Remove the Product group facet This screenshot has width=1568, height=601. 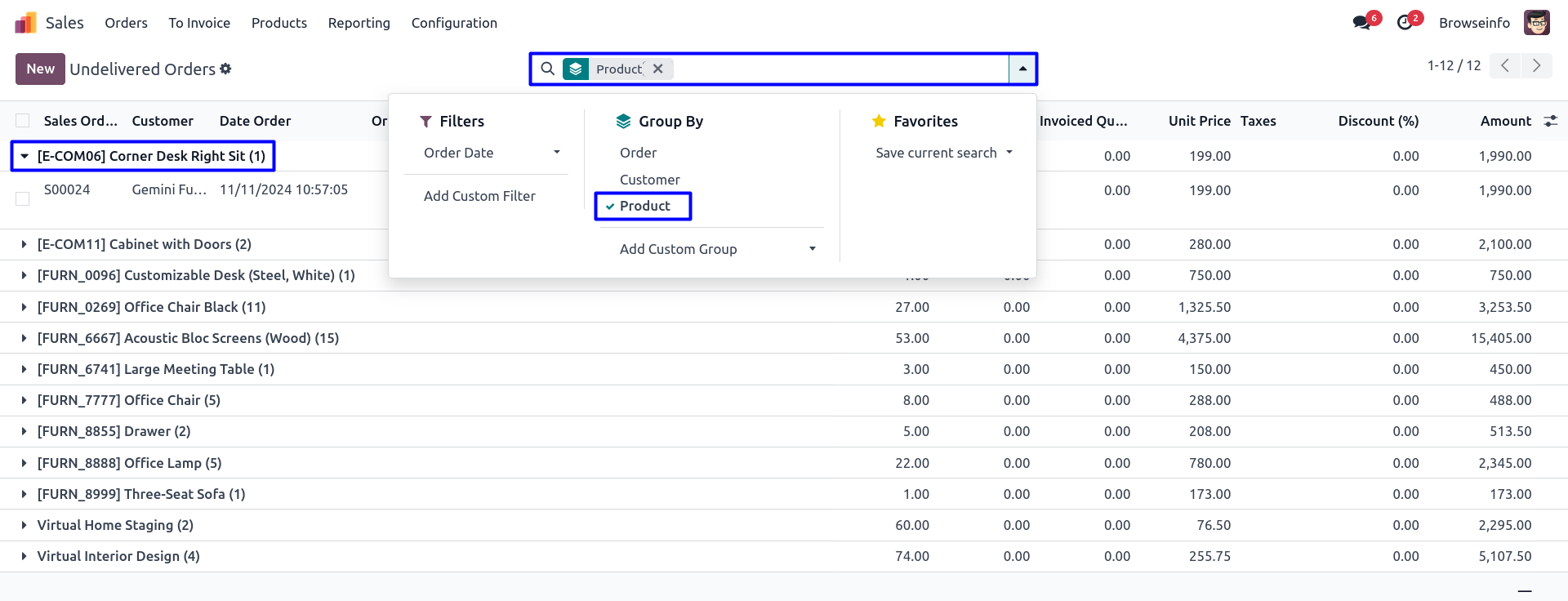coord(658,69)
